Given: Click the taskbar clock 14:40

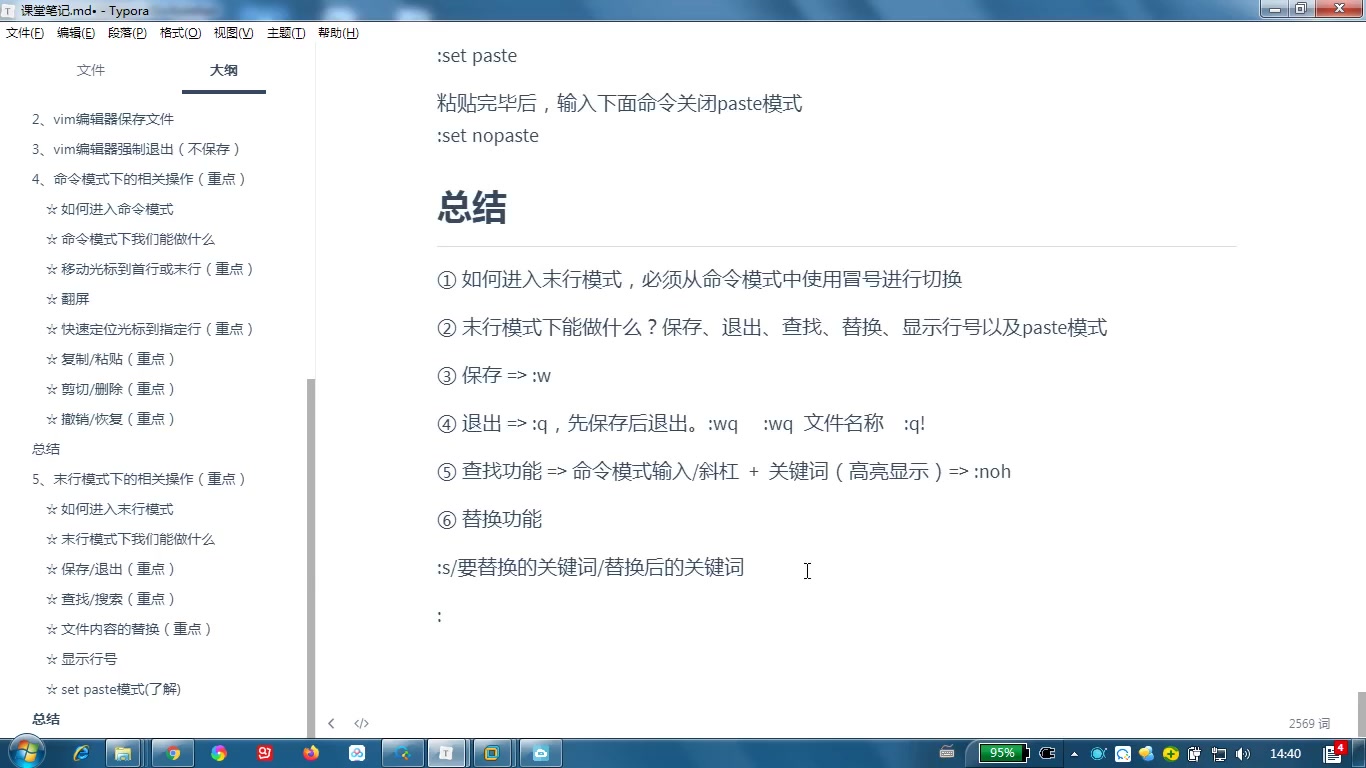Looking at the screenshot, I should pyautogui.click(x=1285, y=754).
